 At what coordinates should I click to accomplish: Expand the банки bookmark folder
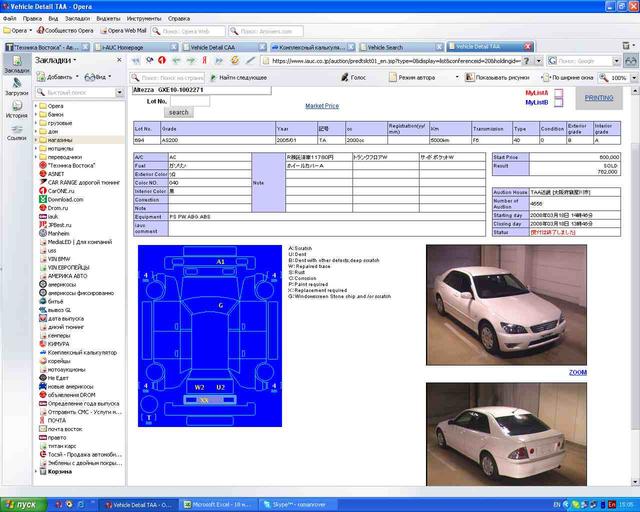[36, 114]
